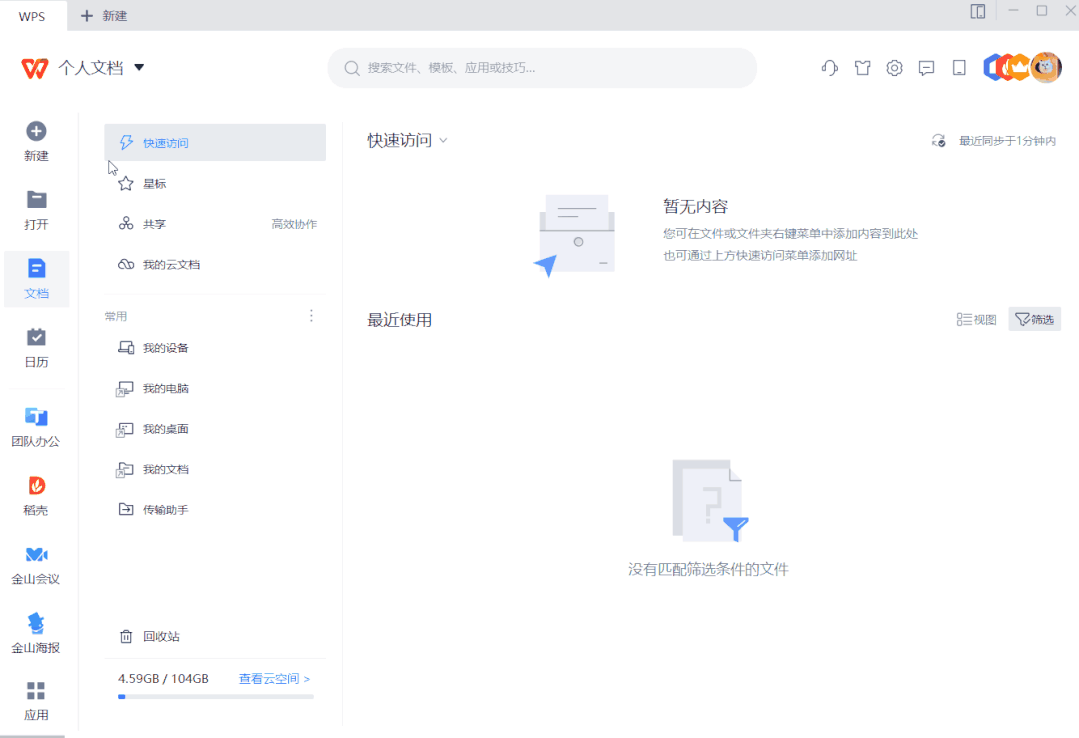Open 金山会议 meeting icon
The image size is (1079, 738).
pos(36,562)
